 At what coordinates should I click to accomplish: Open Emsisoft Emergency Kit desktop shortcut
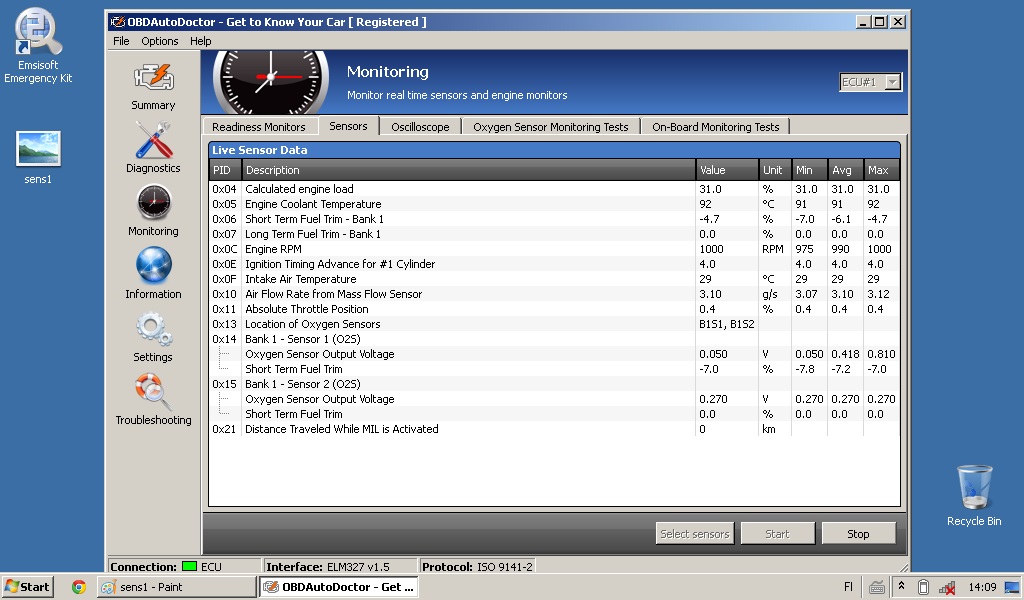pos(38,46)
